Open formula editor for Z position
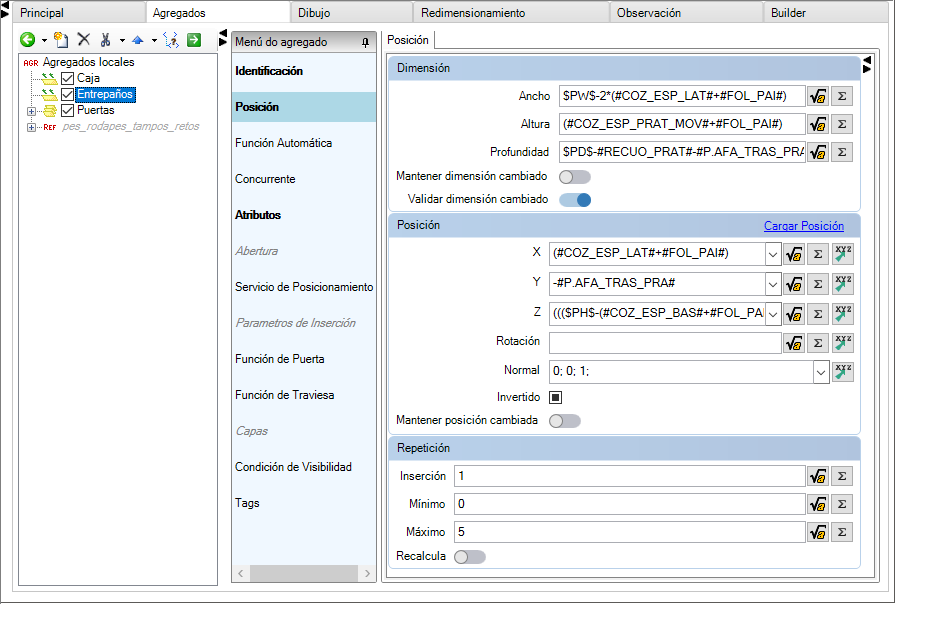930x625 pixels. click(794, 314)
